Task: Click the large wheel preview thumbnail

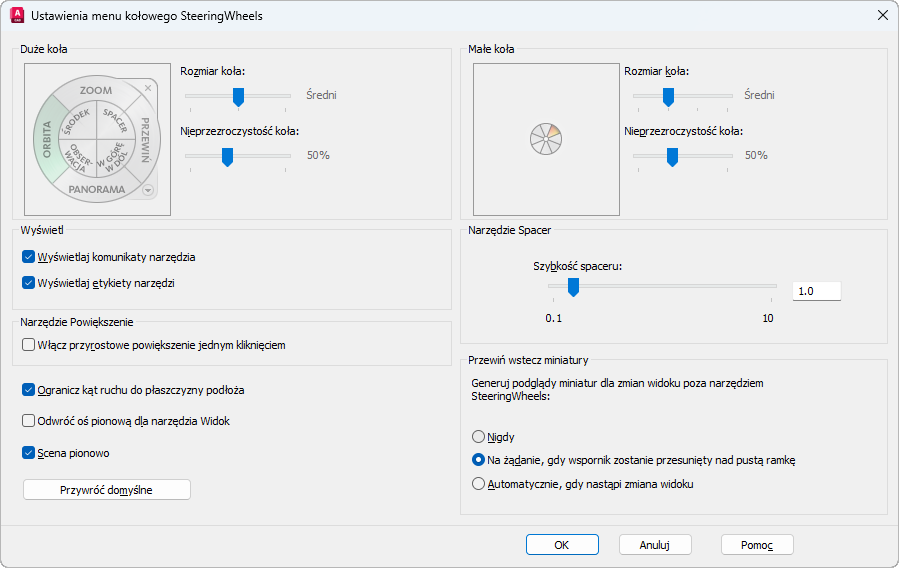Action: click(x=97, y=139)
